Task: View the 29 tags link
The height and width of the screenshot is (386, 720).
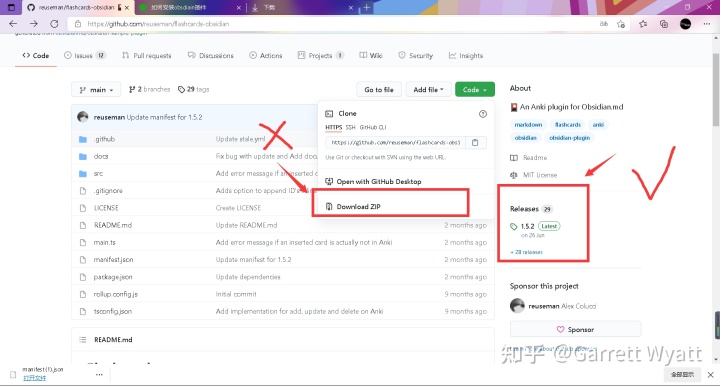Action: click(194, 90)
